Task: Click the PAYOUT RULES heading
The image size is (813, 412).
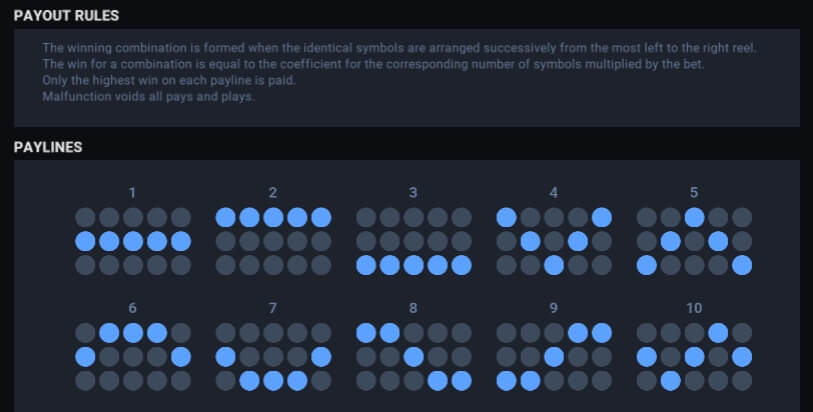Action: (66, 16)
